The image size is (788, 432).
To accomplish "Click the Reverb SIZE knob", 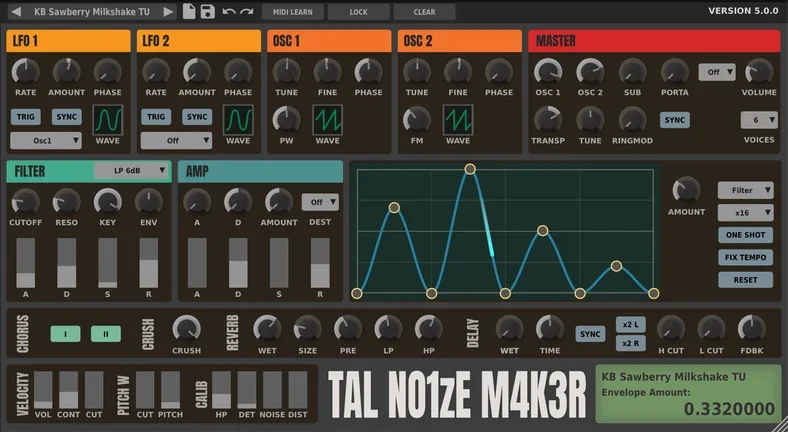I will pyautogui.click(x=308, y=330).
